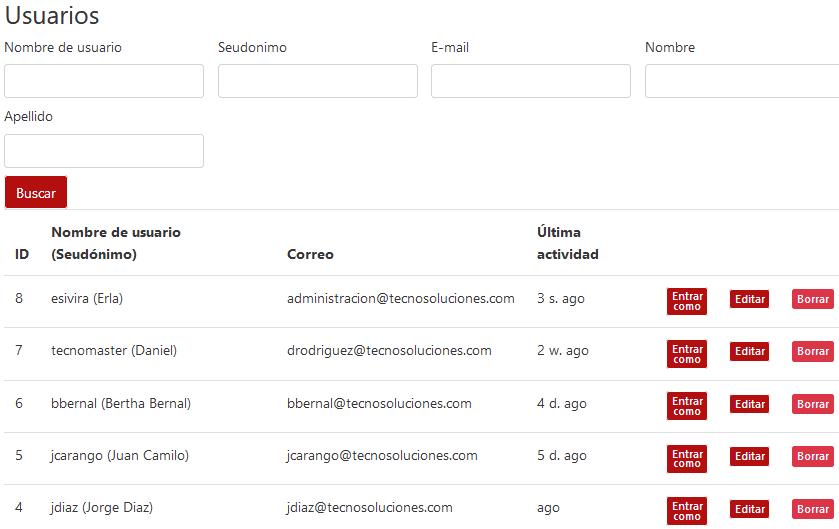
Task: Click the Nombre search input
Action: [x=741, y=81]
